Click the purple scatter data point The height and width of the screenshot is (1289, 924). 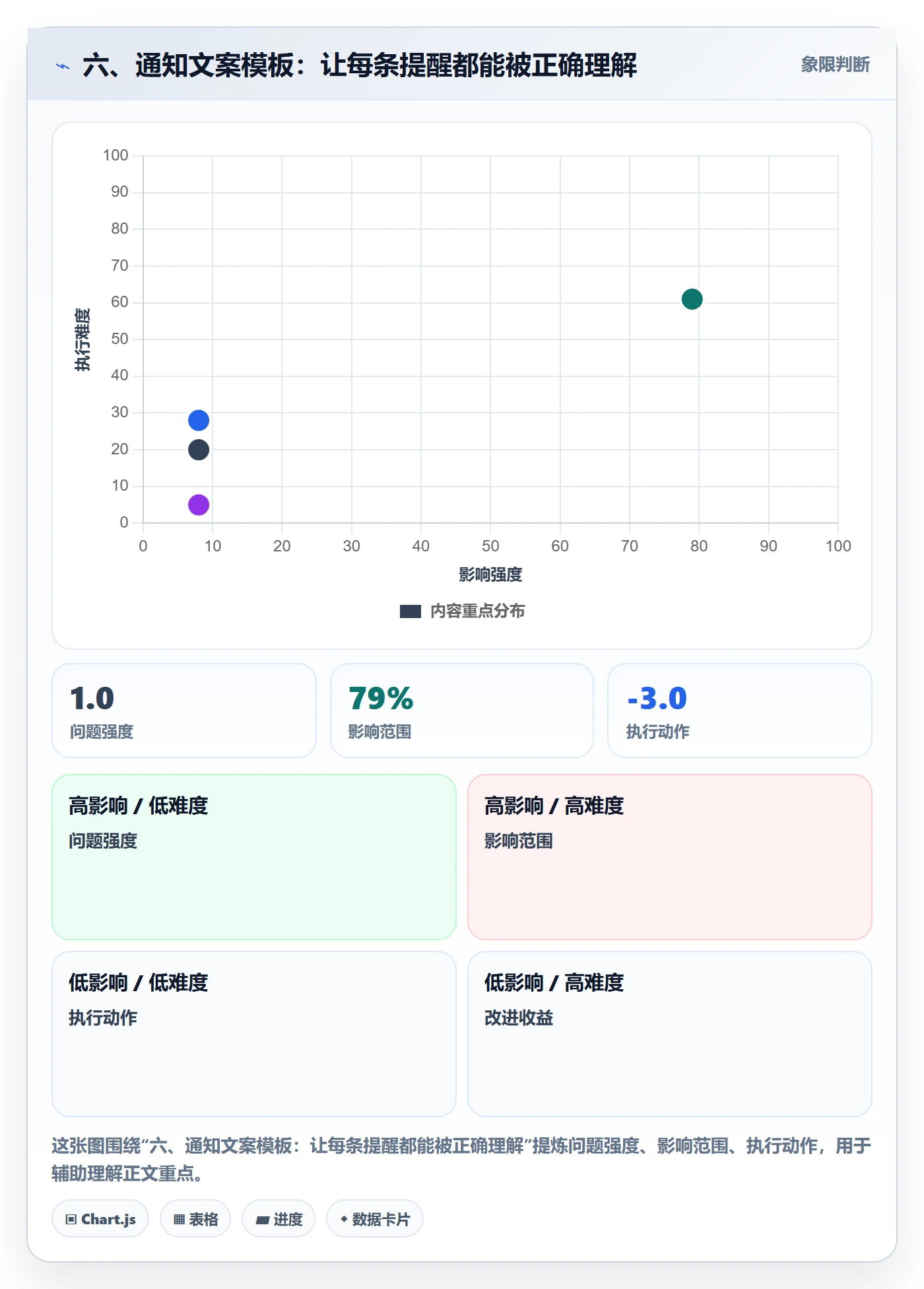[199, 505]
